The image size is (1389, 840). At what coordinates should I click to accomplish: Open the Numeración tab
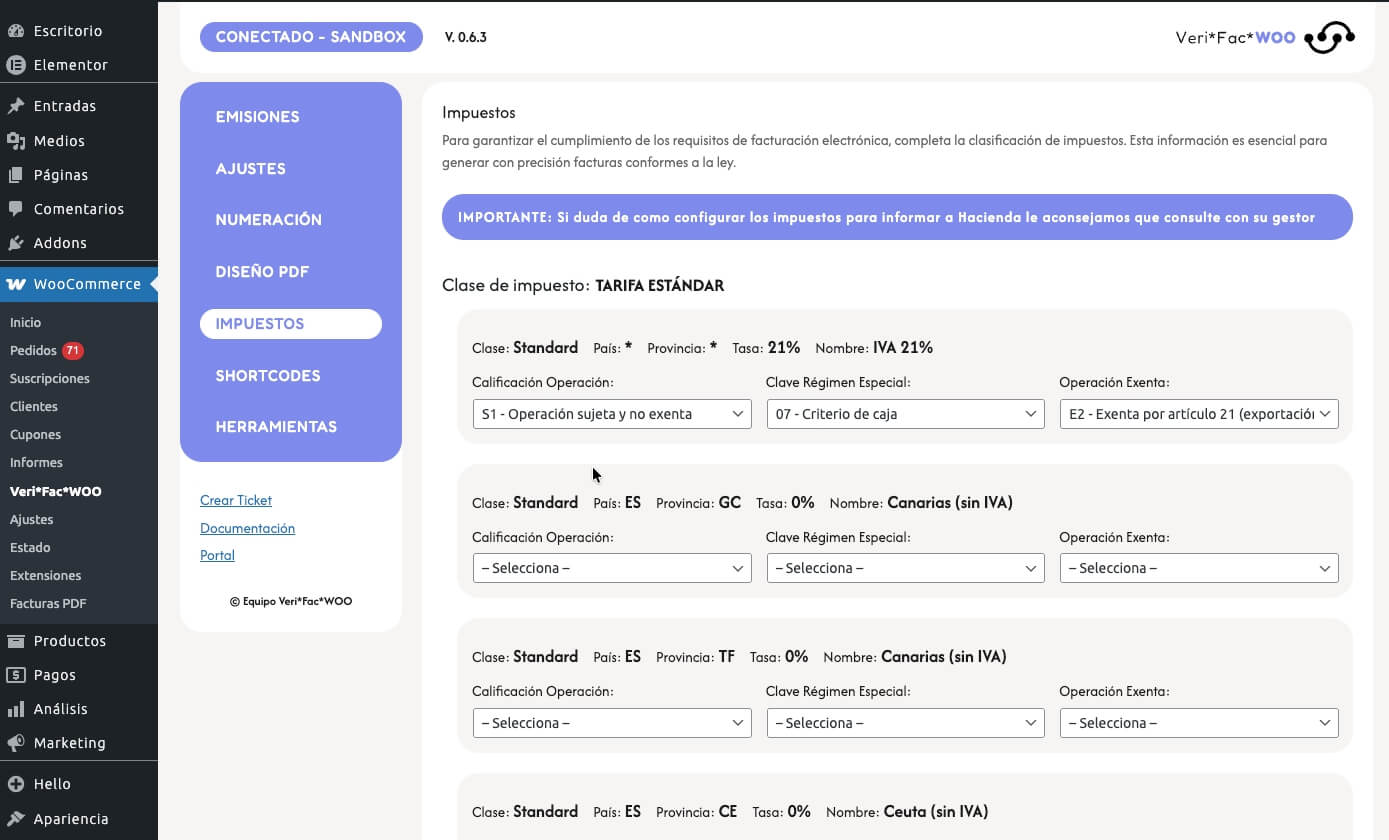268,220
